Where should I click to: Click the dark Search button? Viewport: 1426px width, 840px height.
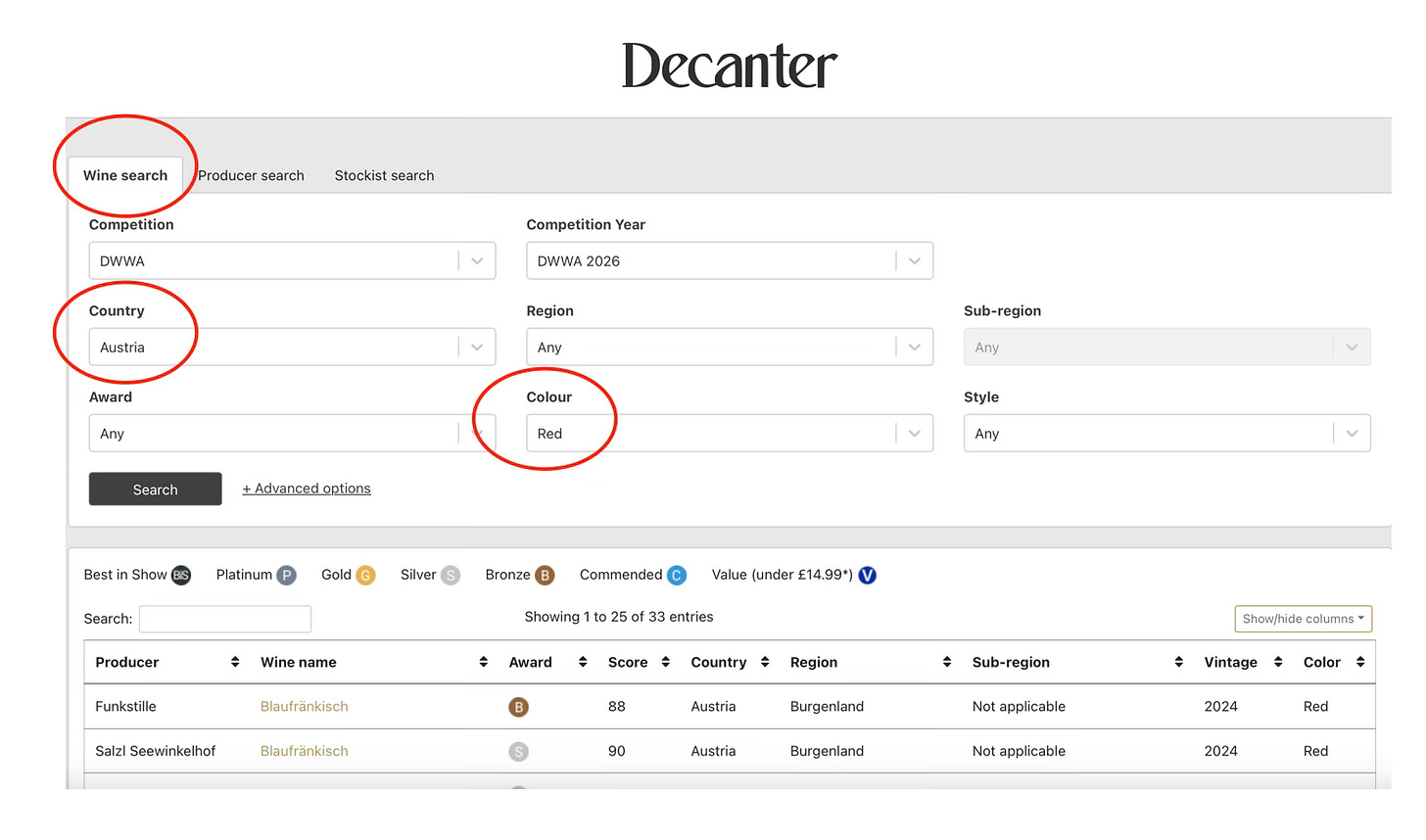156,490
